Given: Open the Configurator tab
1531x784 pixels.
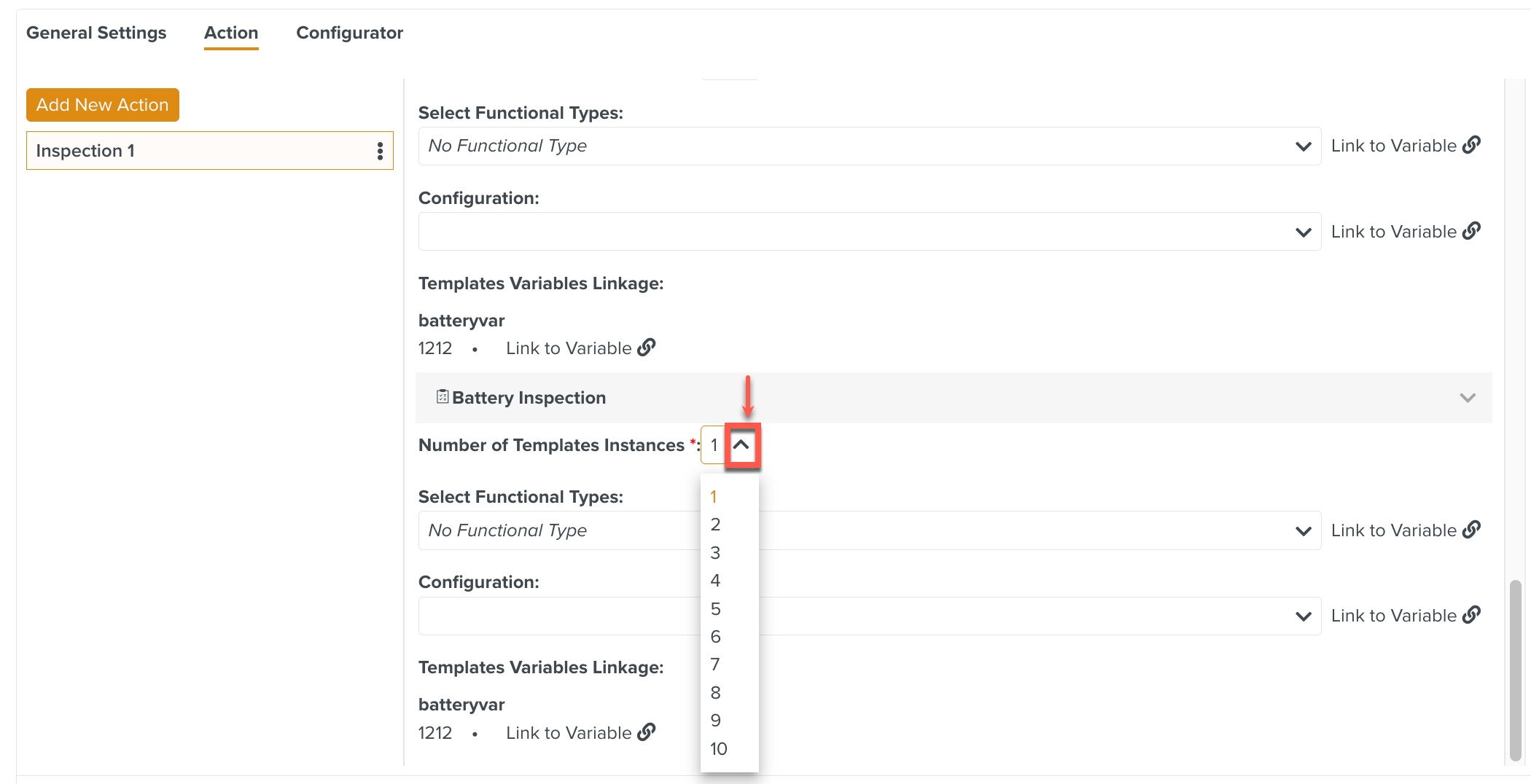Looking at the screenshot, I should tap(349, 33).
